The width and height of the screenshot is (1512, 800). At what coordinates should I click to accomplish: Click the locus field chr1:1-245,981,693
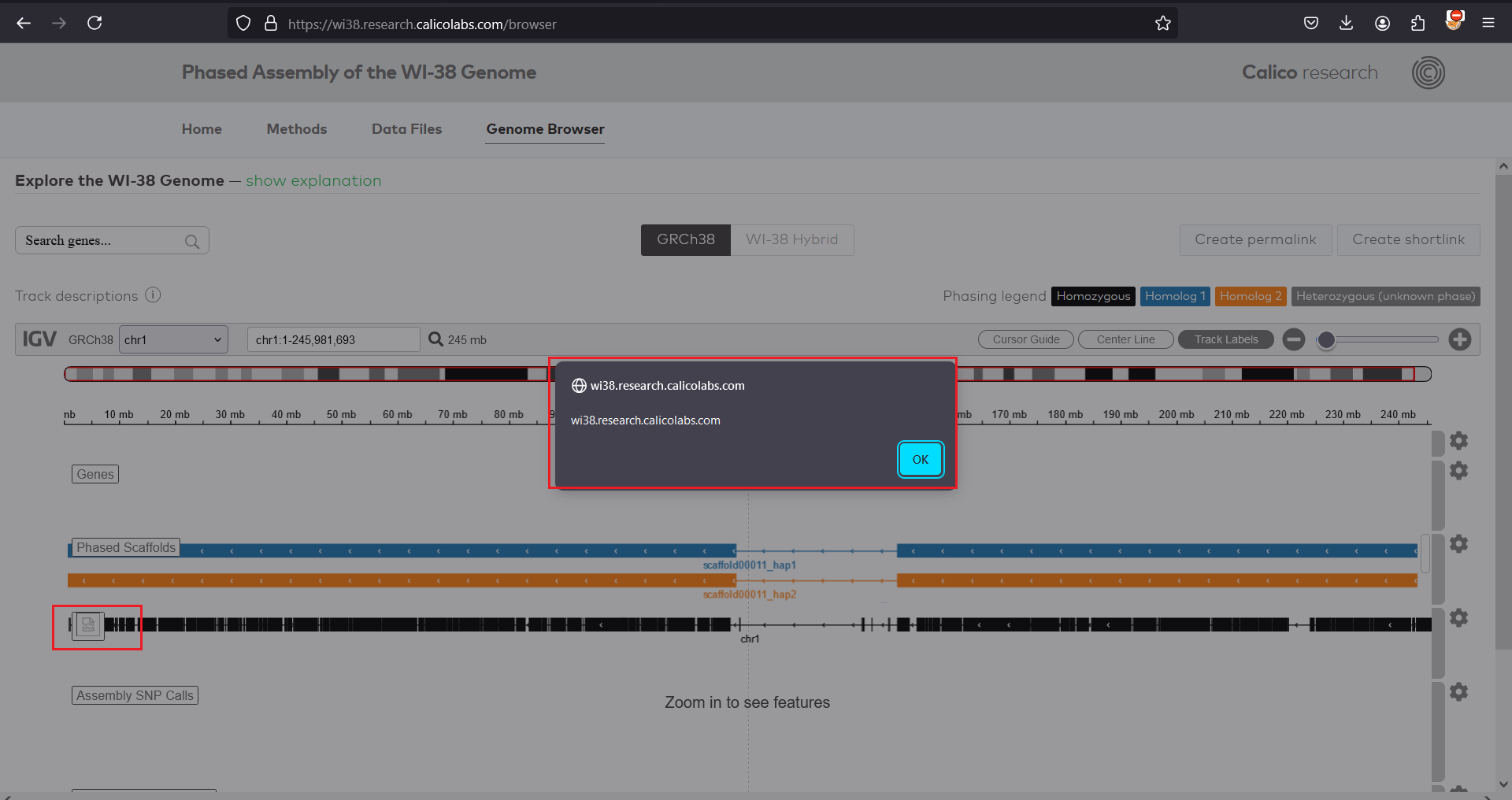333,339
